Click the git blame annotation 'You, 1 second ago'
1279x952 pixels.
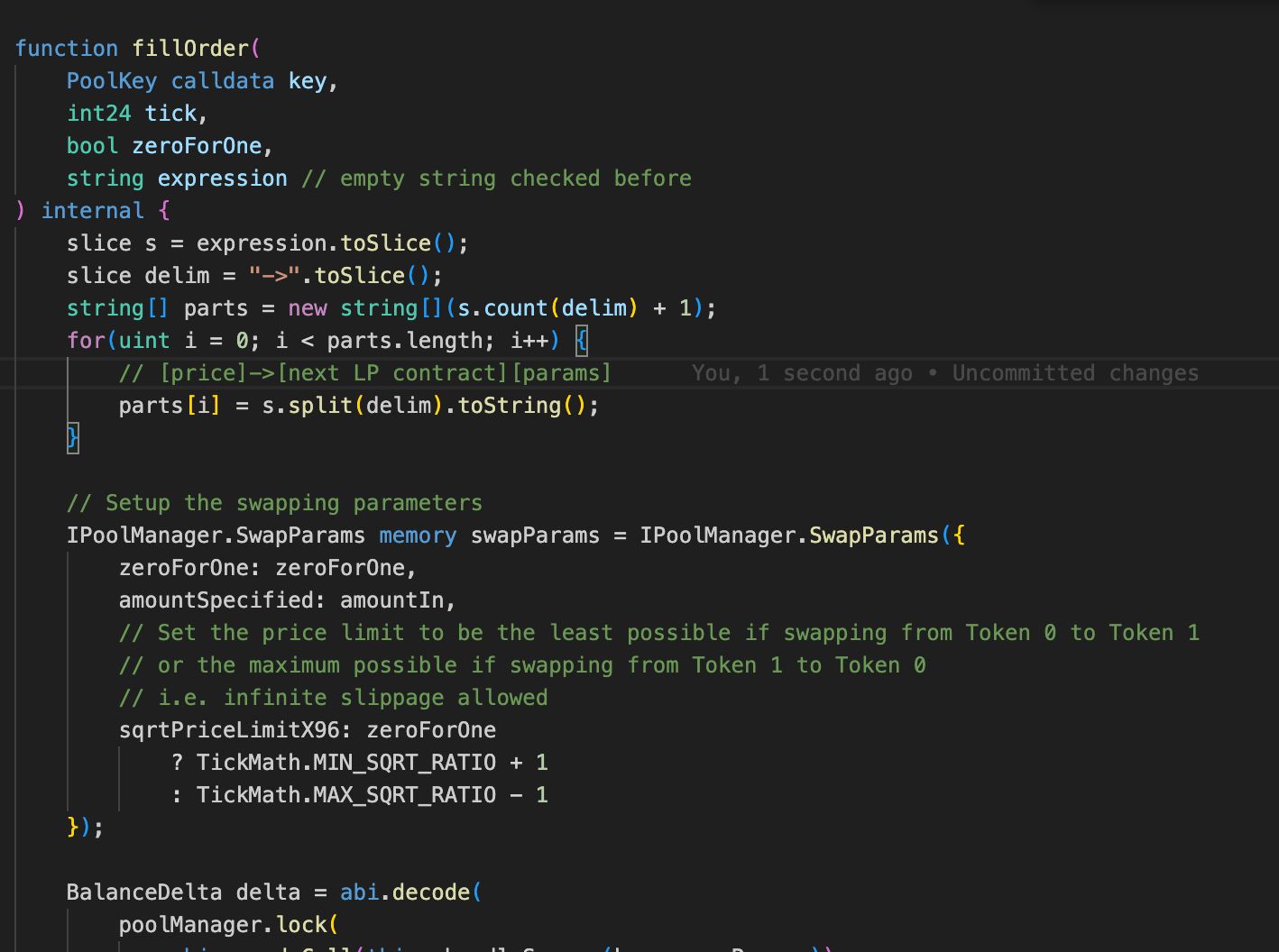(802, 372)
